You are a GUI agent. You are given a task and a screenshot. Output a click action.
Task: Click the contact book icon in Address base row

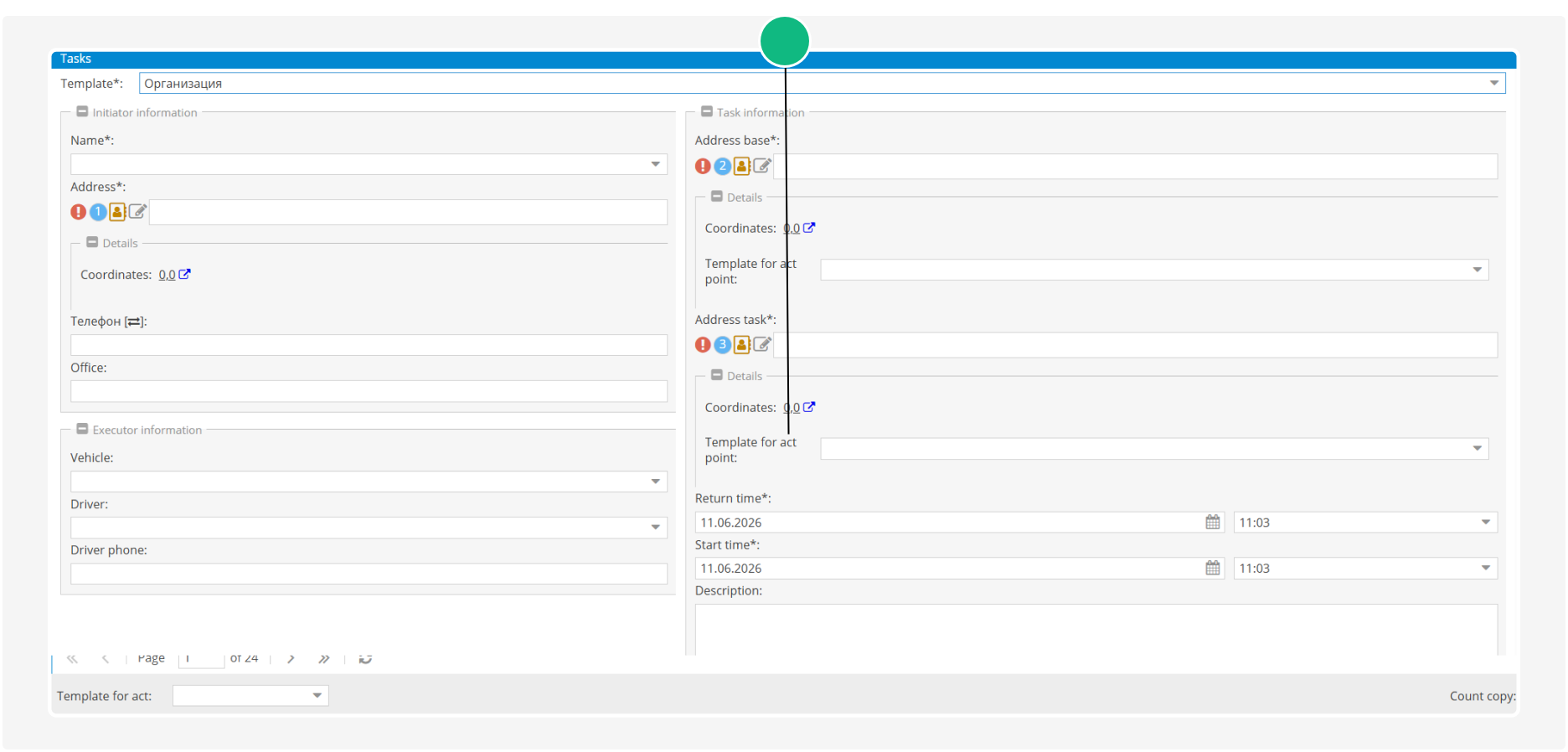[x=742, y=166]
